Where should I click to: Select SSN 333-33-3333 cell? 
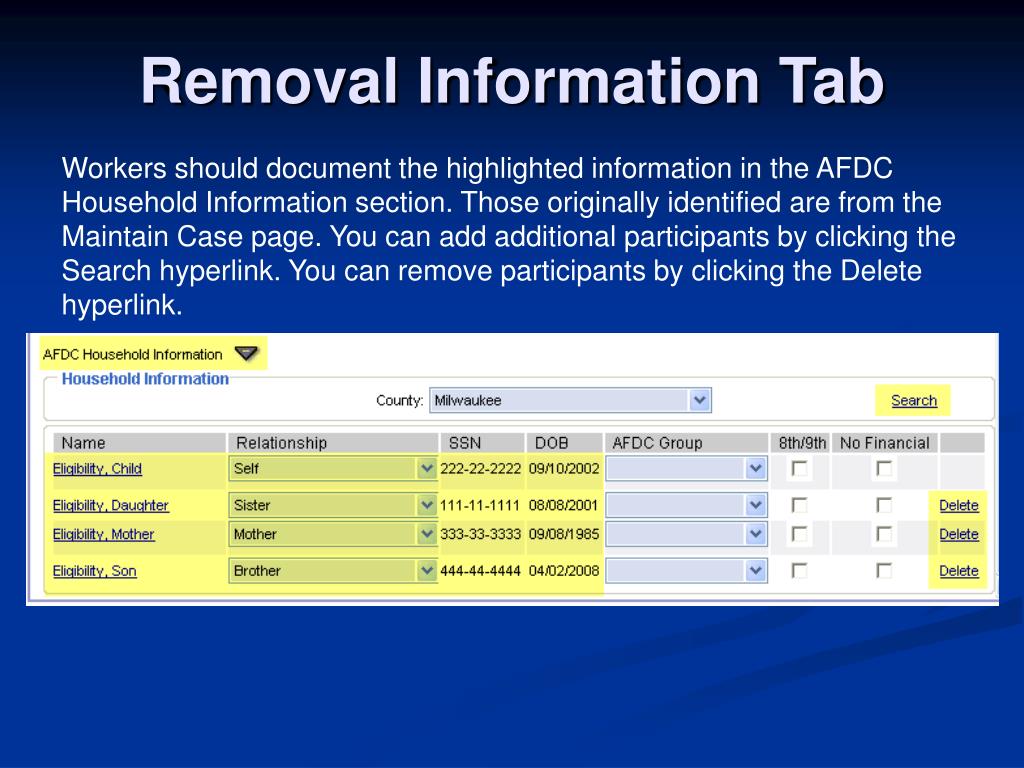pos(481,534)
